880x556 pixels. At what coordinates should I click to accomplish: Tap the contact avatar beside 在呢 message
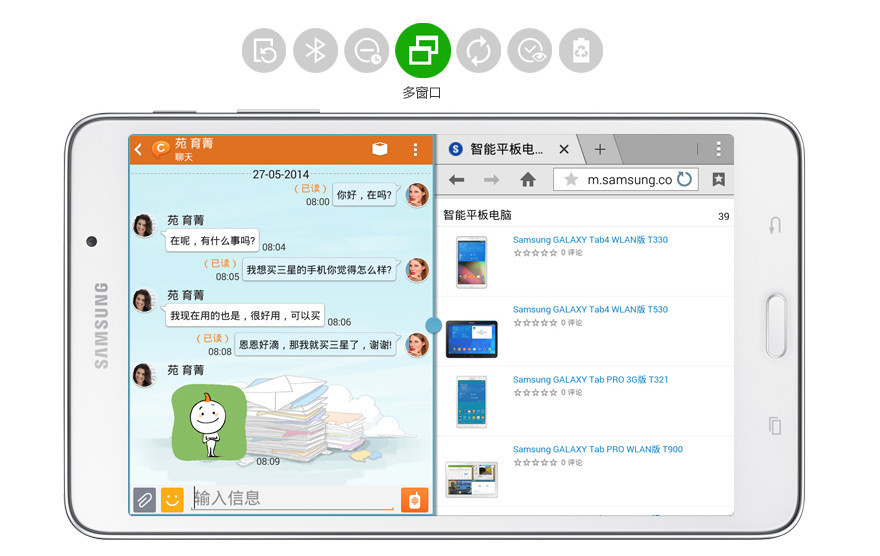(x=144, y=226)
